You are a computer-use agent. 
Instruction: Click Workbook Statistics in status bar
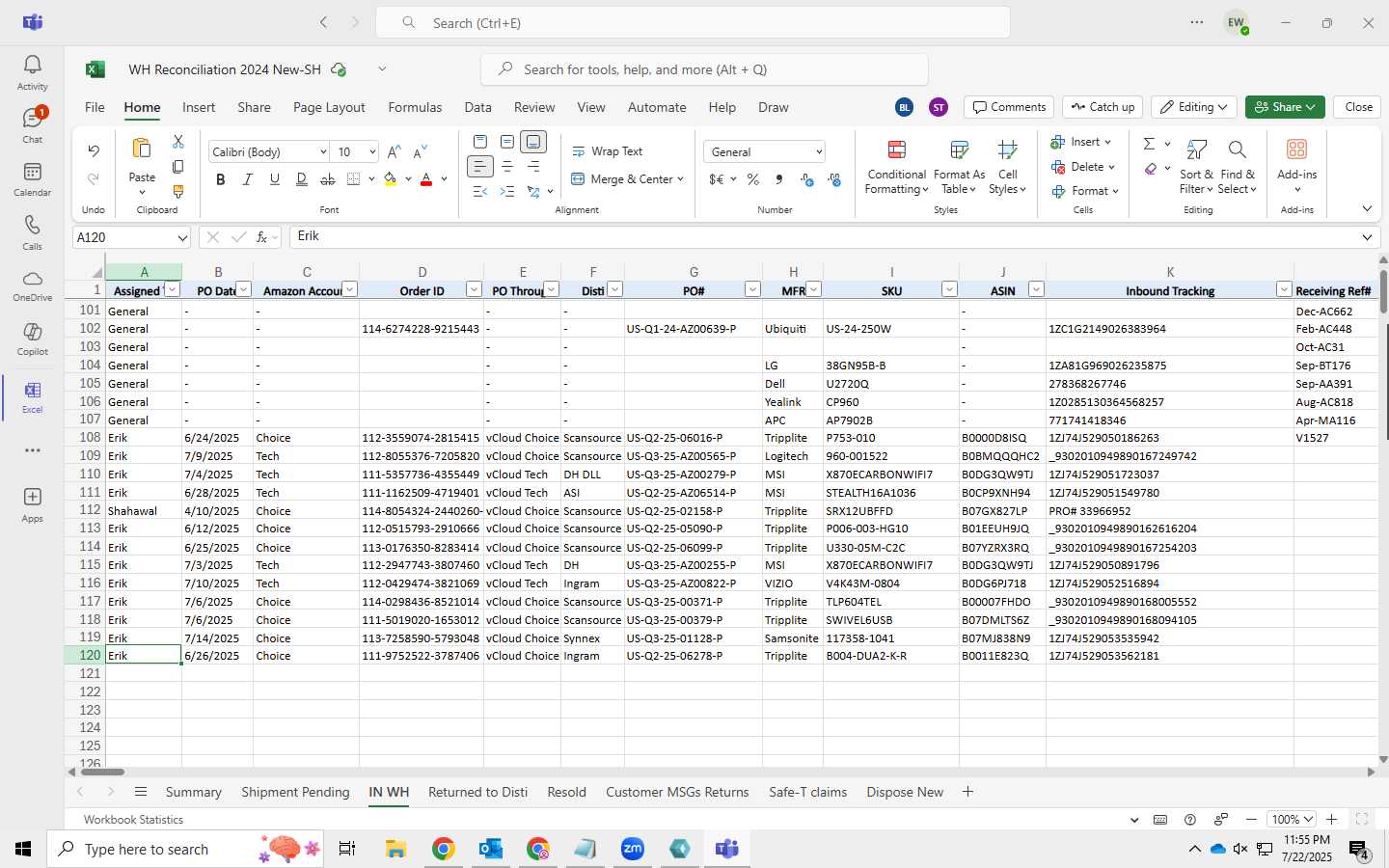(133, 819)
